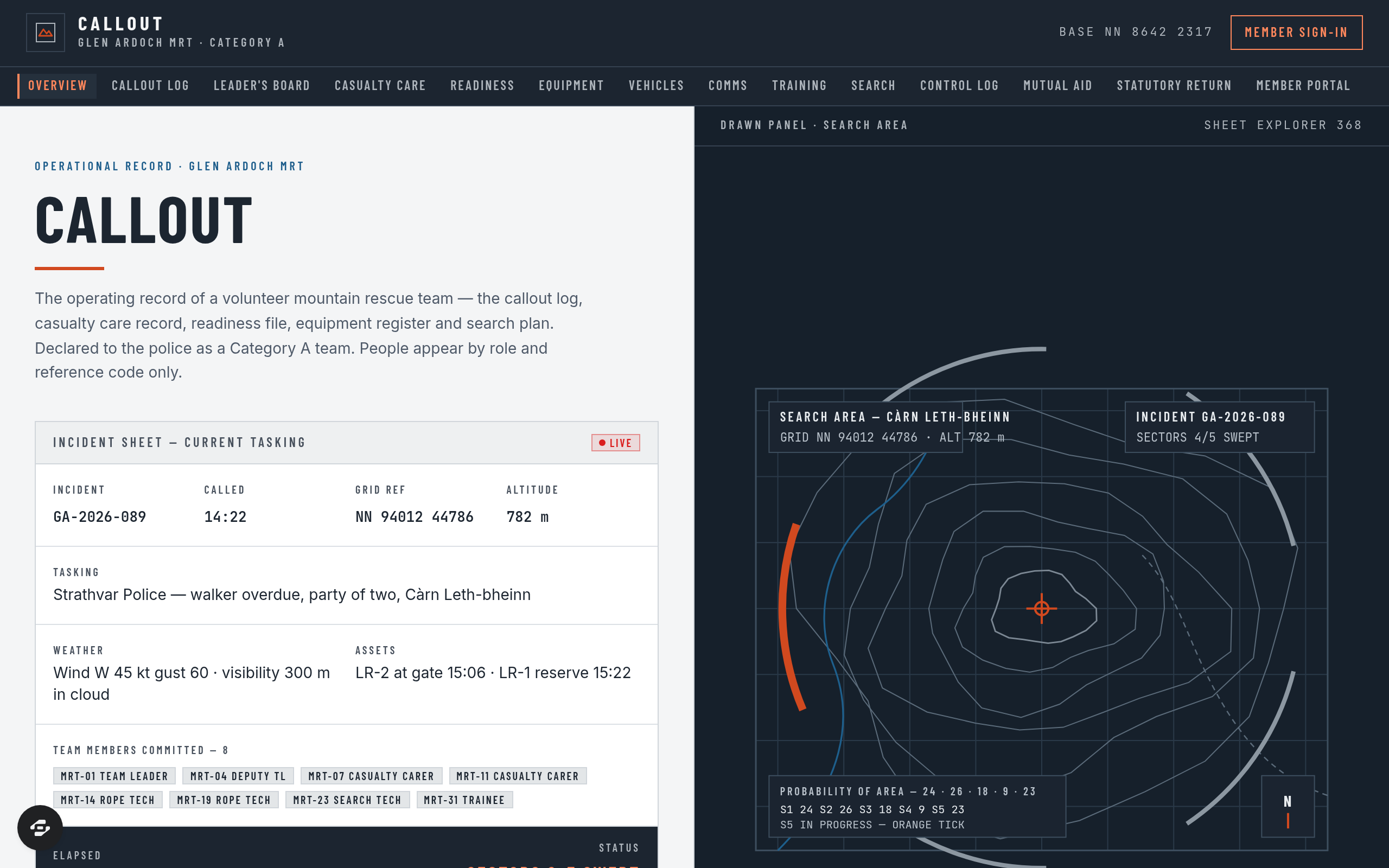The height and width of the screenshot is (868, 1389).
Task: Switch to the Readiness tab
Action: tap(482, 86)
